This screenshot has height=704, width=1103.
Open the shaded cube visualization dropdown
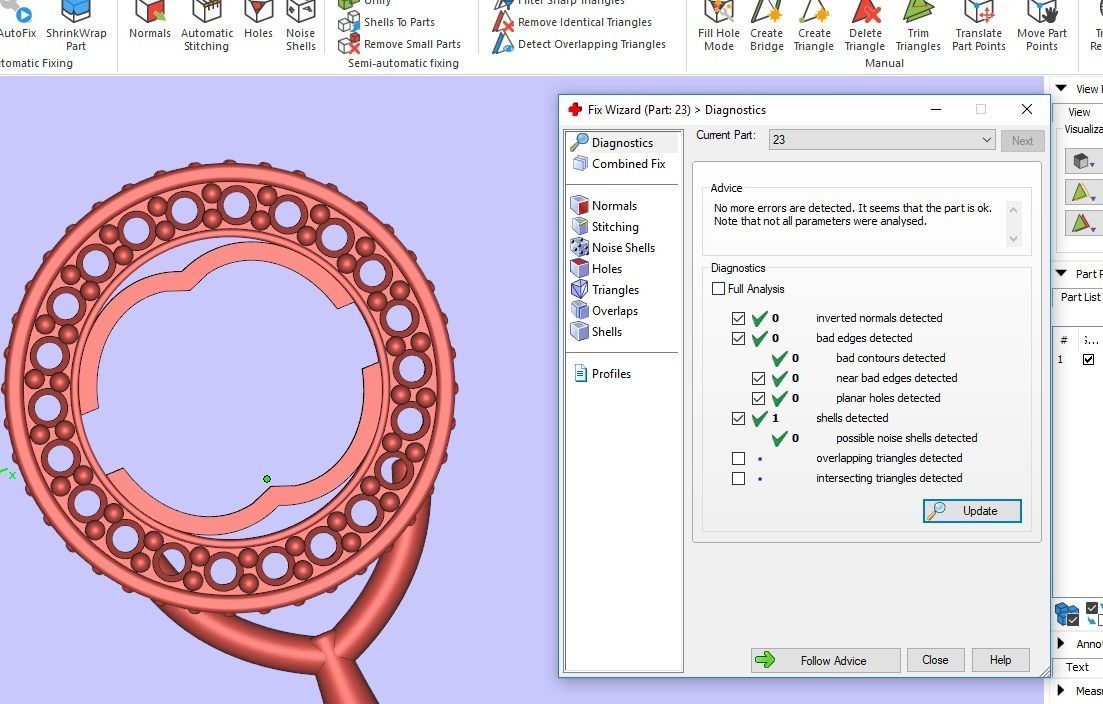(1083, 161)
